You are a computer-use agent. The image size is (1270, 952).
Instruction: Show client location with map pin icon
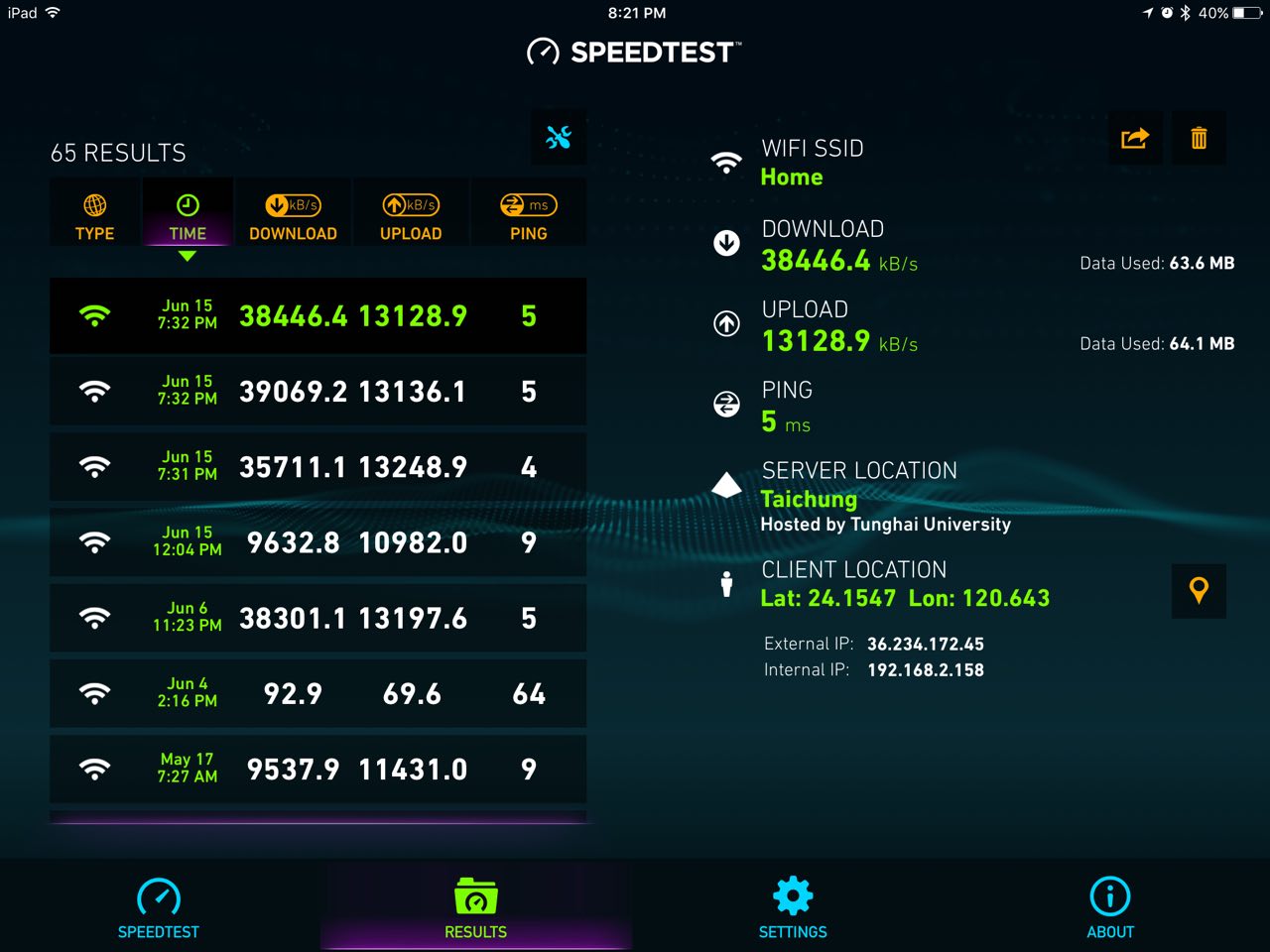click(1199, 591)
